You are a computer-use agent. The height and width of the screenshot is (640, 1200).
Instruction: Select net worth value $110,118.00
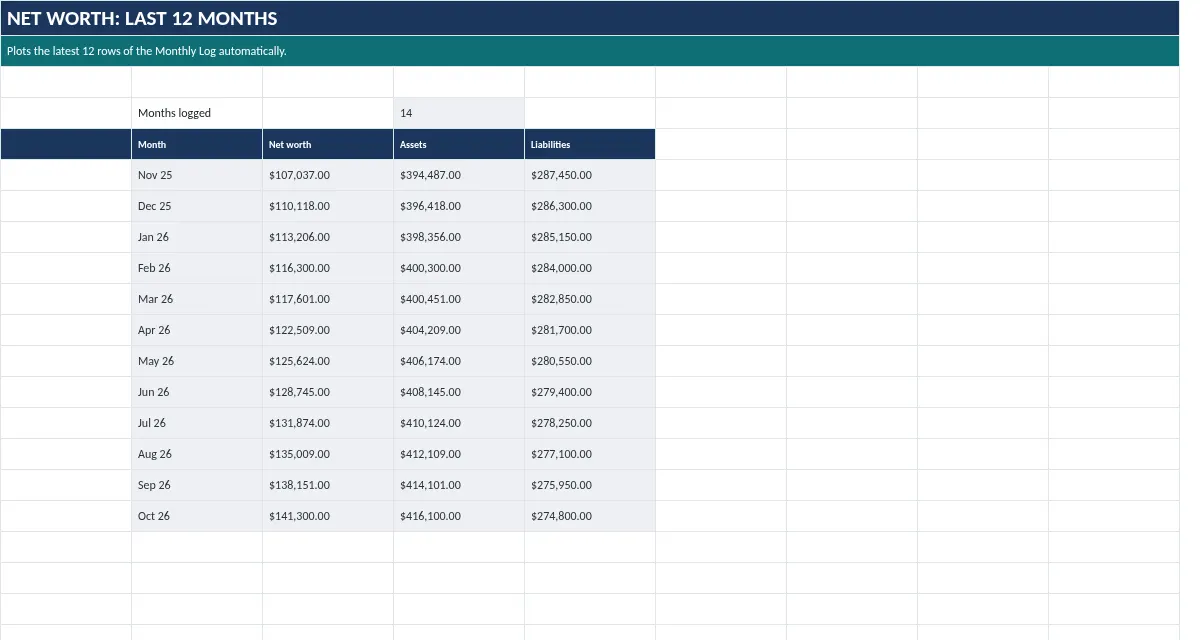tap(328, 206)
